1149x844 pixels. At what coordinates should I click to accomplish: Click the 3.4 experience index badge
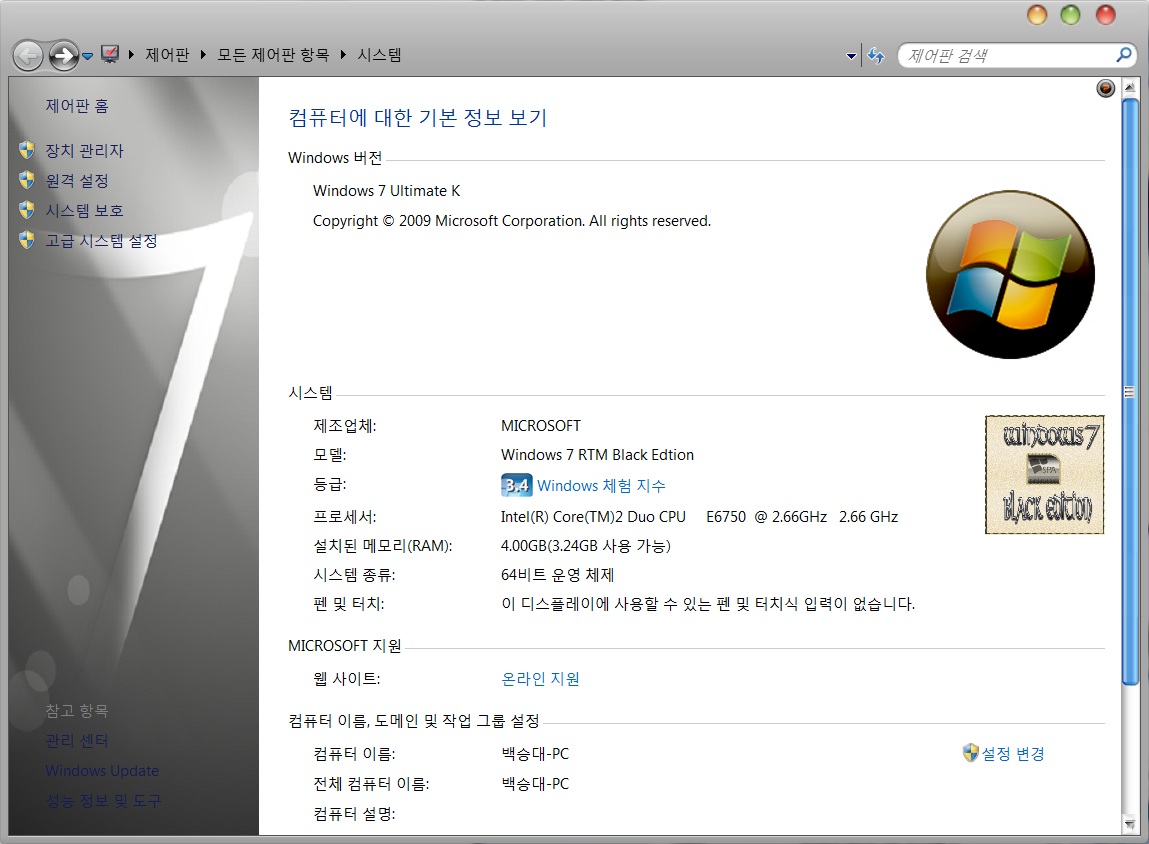click(x=517, y=485)
